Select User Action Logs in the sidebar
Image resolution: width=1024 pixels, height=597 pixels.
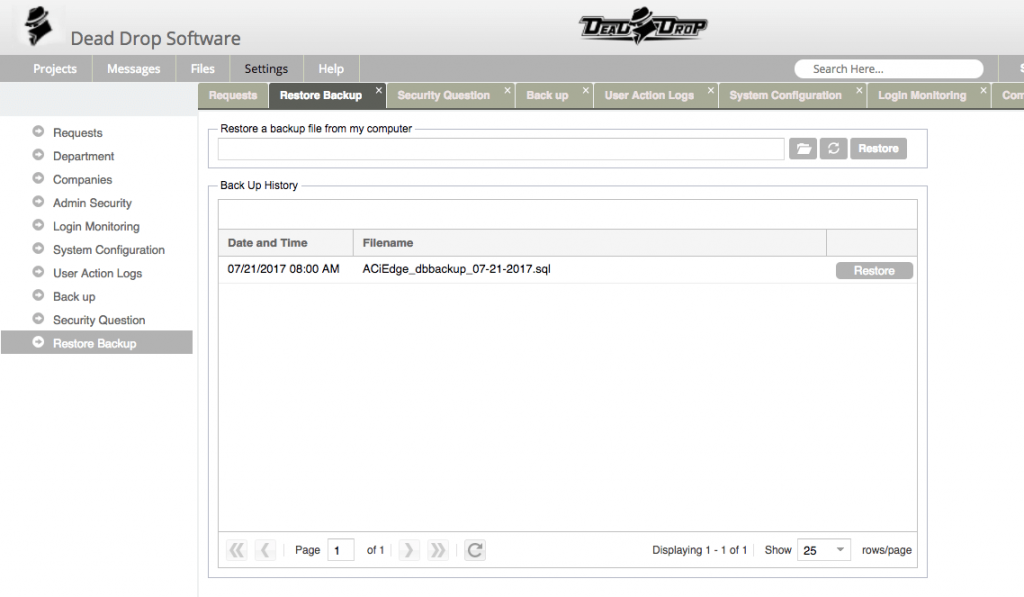[x=98, y=273]
